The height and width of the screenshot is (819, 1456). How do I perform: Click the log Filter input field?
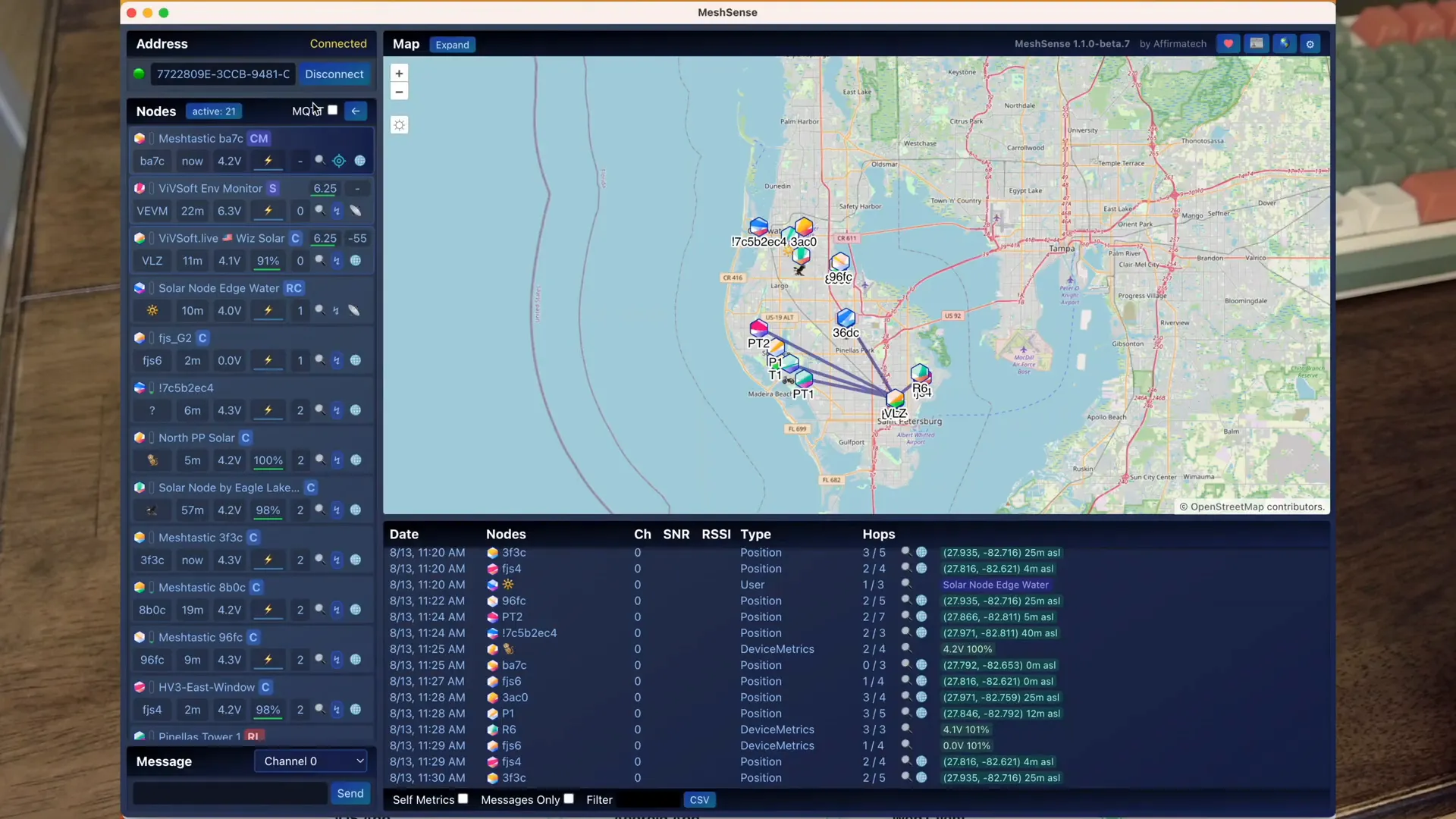click(x=650, y=800)
